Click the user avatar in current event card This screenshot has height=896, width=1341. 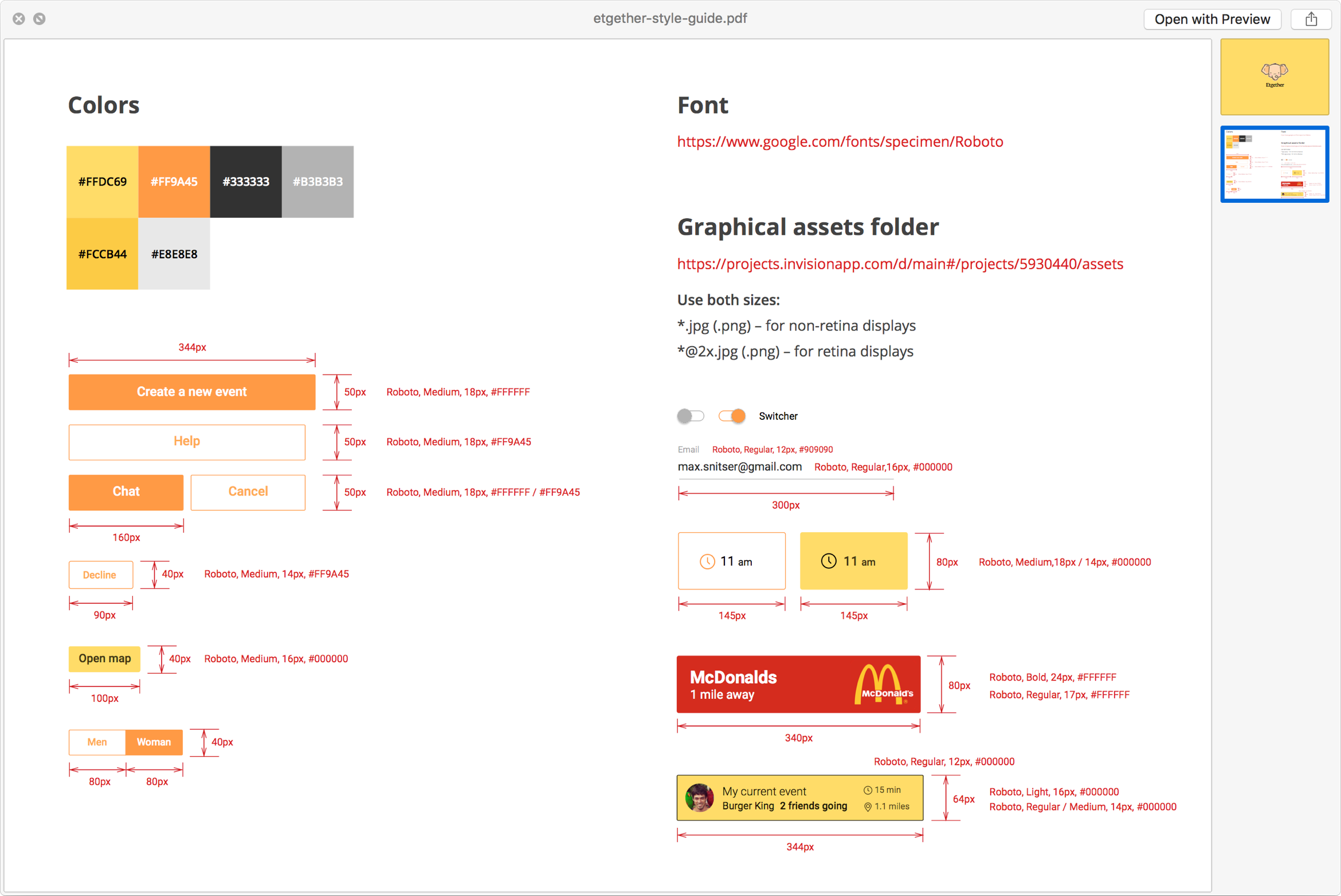[x=699, y=797]
